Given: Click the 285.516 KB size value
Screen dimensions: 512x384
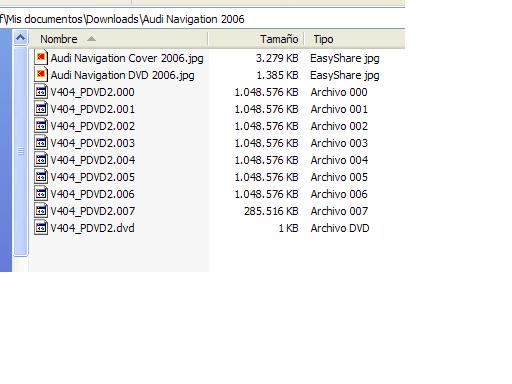Looking at the screenshot, I should (271, 211).
